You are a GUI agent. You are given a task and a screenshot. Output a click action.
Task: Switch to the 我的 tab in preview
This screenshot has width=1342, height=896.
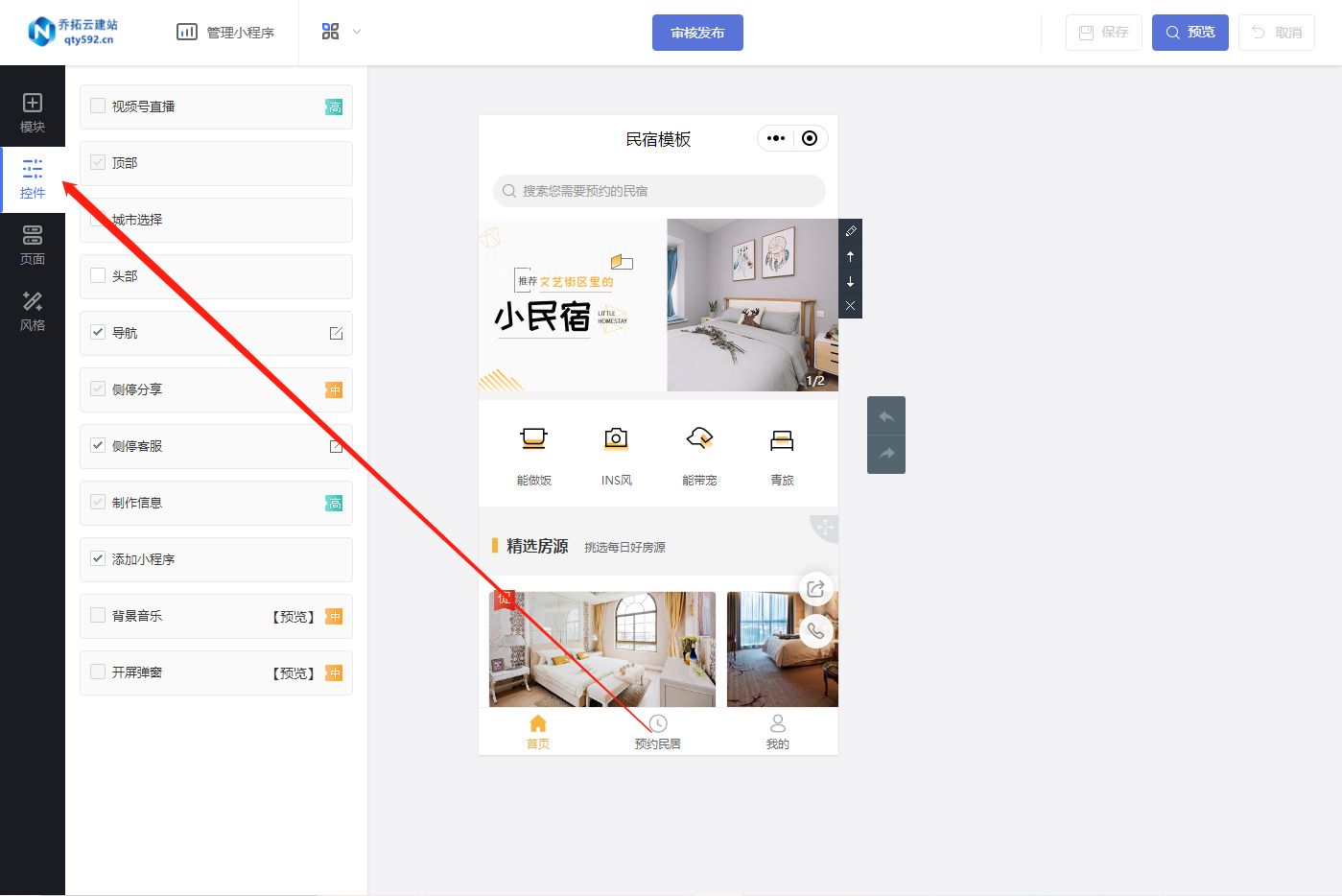777,731
